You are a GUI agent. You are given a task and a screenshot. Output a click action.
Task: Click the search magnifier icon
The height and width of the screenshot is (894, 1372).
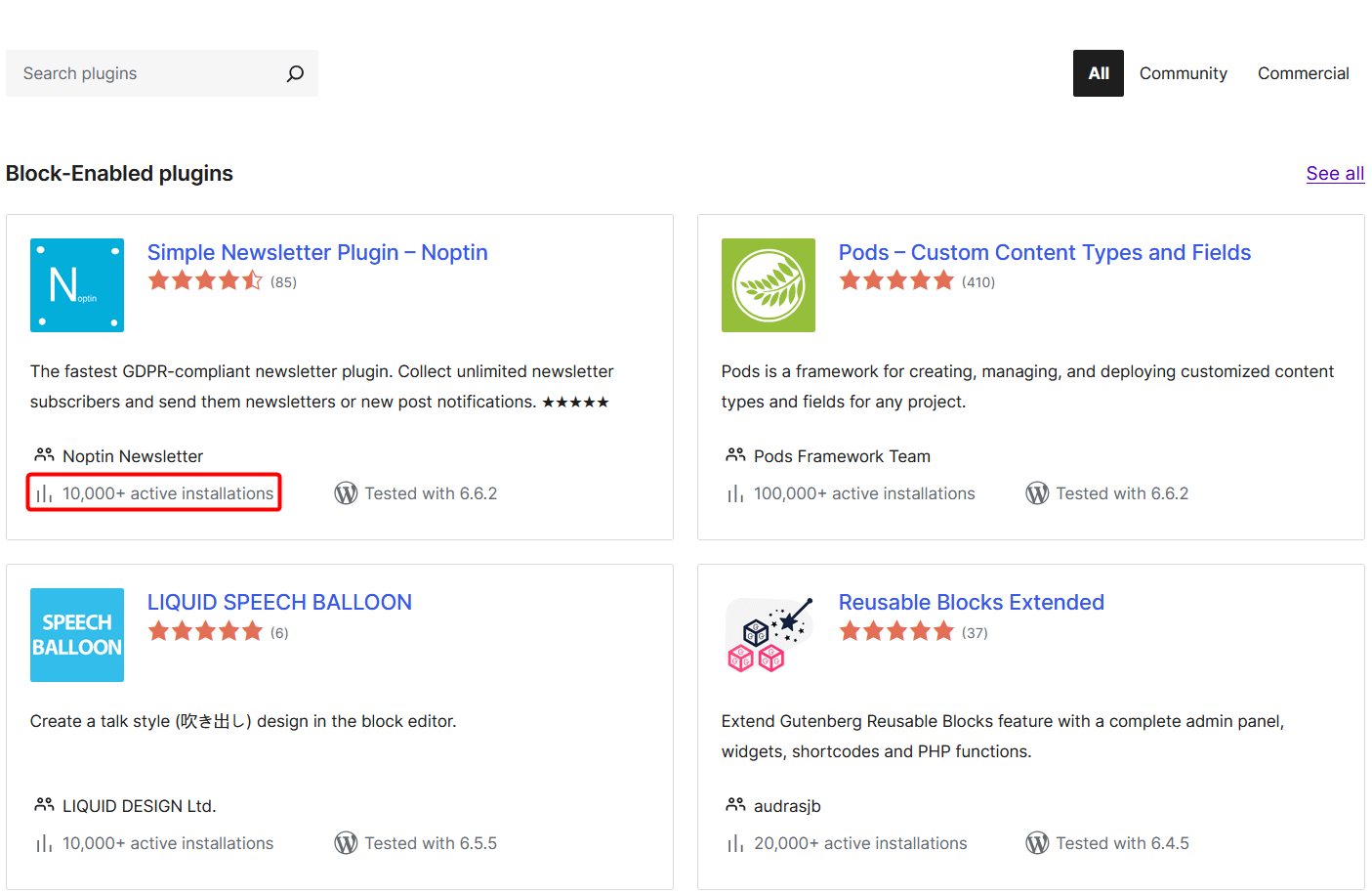coord(295,73)
